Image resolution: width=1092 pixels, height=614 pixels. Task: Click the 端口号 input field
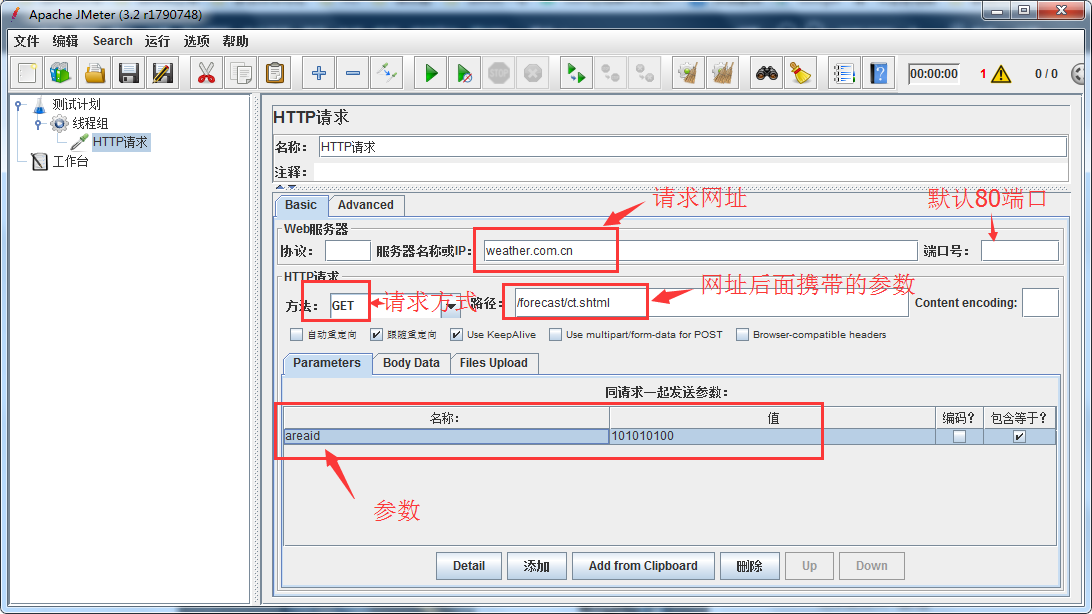(1020, 251)
